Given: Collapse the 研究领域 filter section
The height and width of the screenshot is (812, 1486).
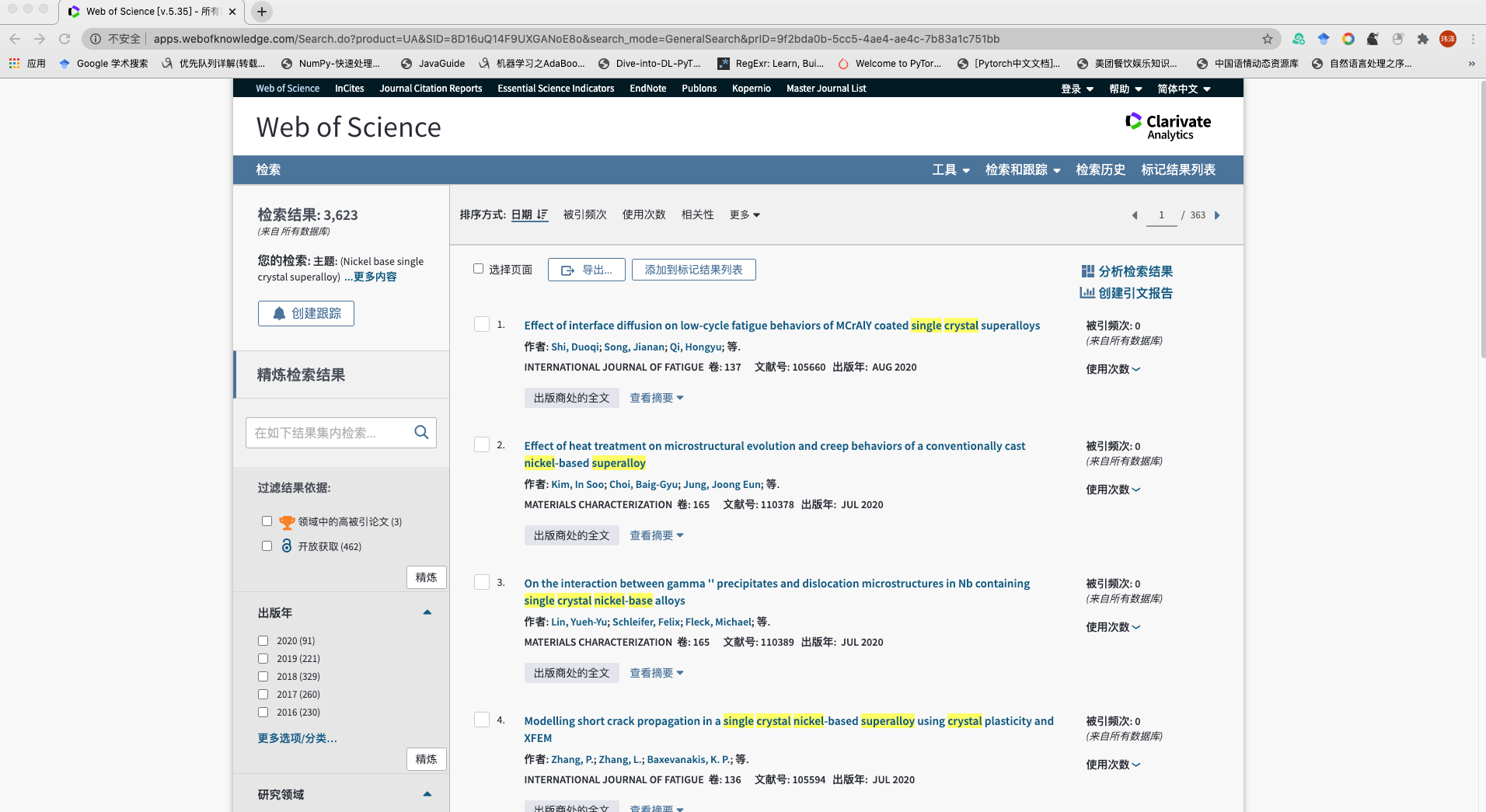Looking at the screenshot, I should 427,794.
